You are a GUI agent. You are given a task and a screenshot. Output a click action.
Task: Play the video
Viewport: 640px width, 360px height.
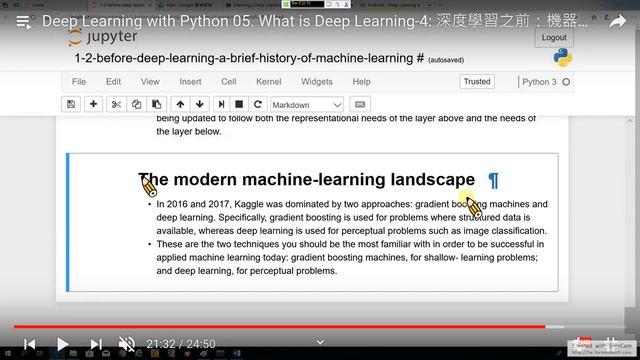pyautogui.click(x=62, y=344)
